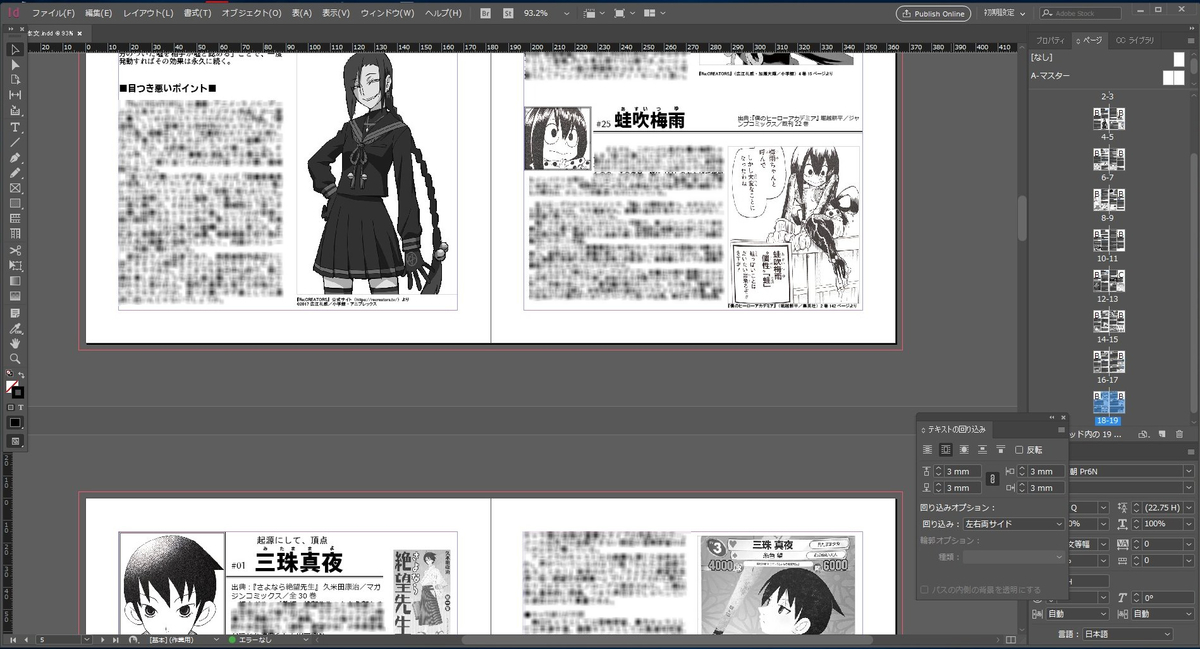Image resolution: width=1200 pixels, height=649 pixels.
Task: Edit page size icon in Pages panel
Action: [x=1142, y=434]
